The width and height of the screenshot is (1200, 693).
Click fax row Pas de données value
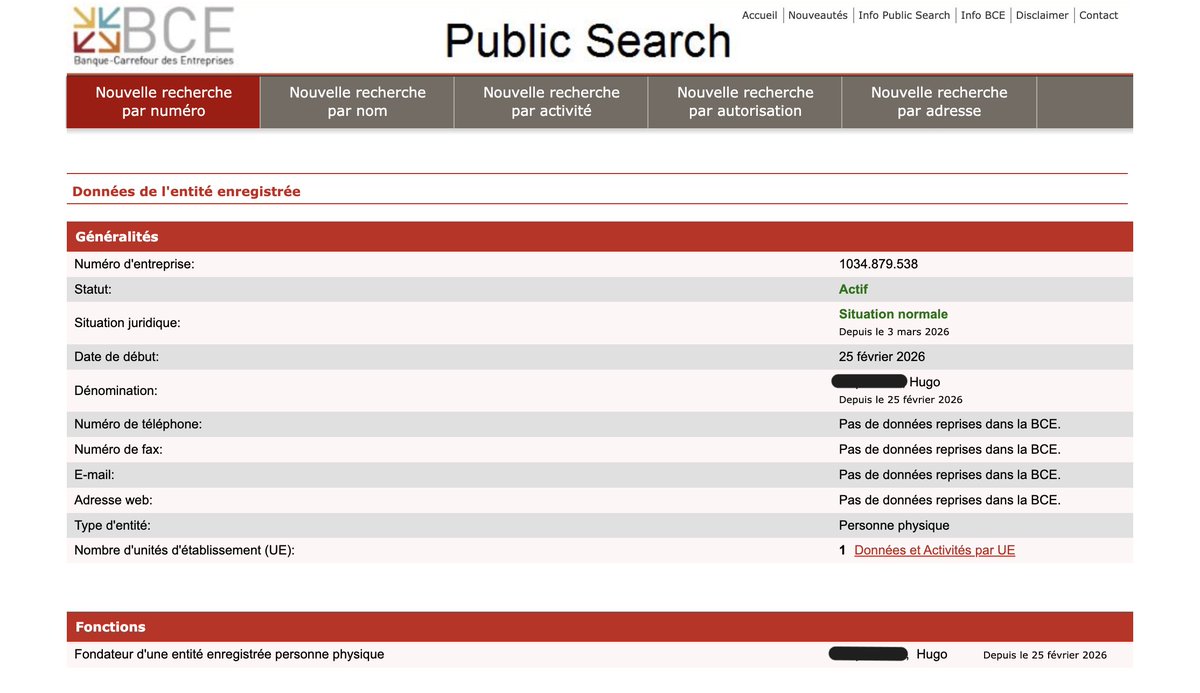pyautogui.click(x=950, y=450)
